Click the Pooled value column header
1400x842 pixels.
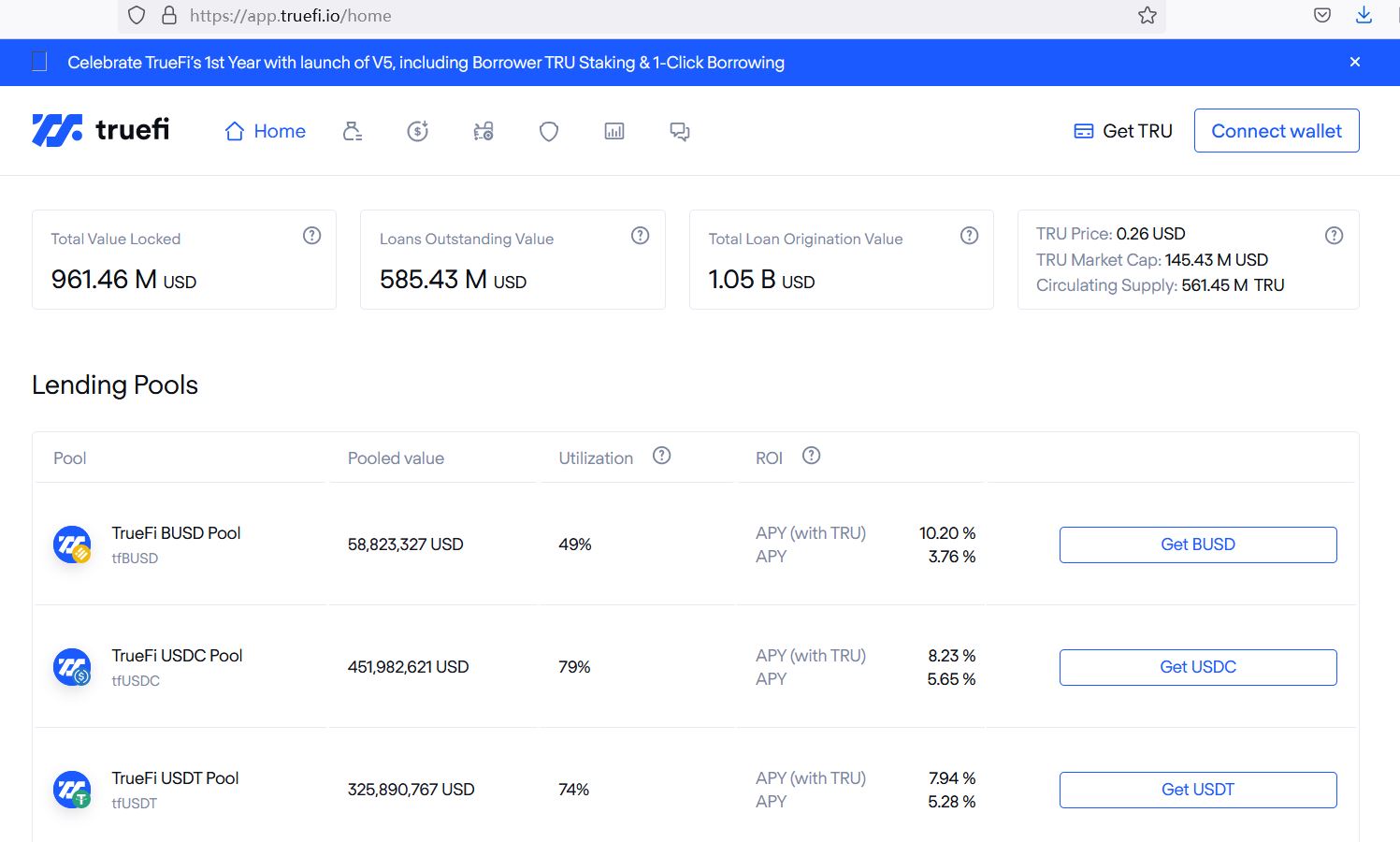[x=396, y=458]
